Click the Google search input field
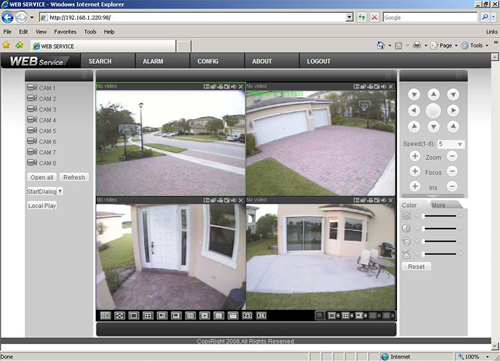 pos(430,17)
